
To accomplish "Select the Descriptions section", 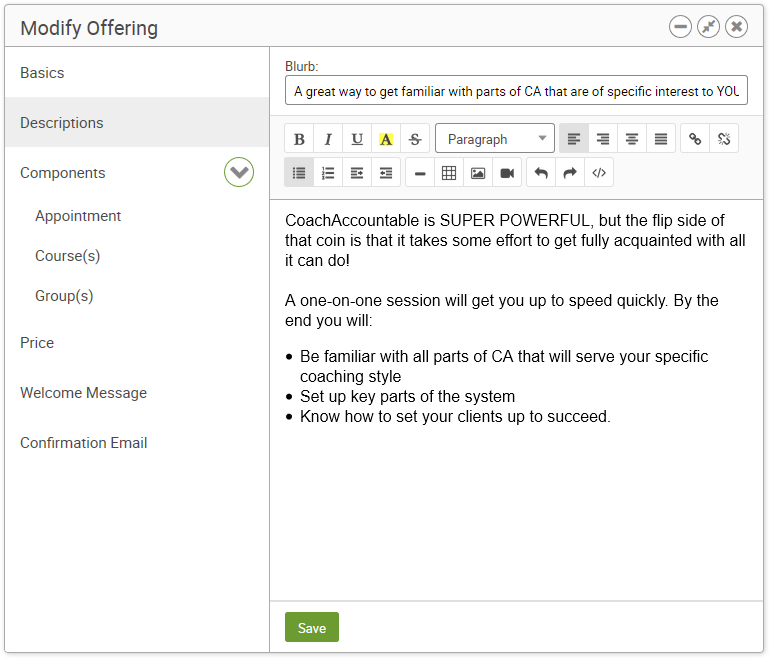I will coord(137,123).
